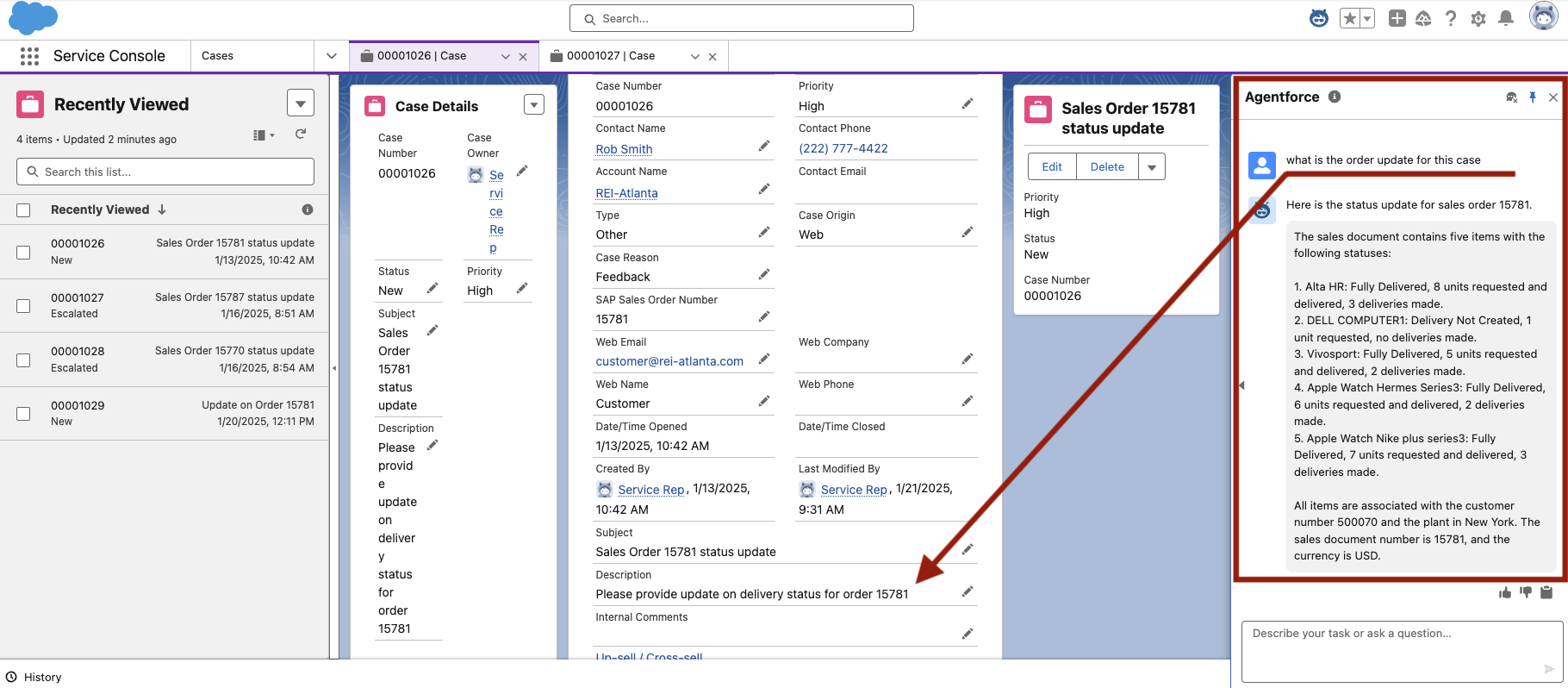The width and height of the screenshot is (1568, 688).
Task: Open the Notifications bell
Action: (x=1506, y=18)
